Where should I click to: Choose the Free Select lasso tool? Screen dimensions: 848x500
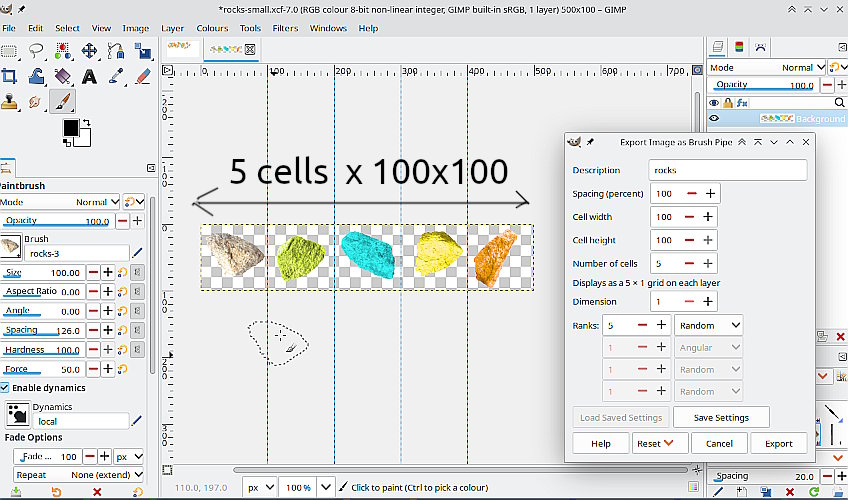[x=36, y=50]
